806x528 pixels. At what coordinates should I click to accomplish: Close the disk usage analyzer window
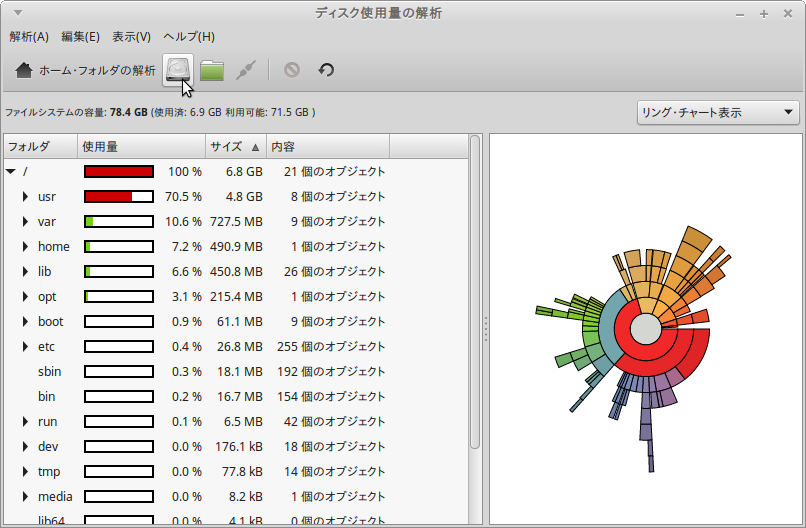[x=787, y=14]
